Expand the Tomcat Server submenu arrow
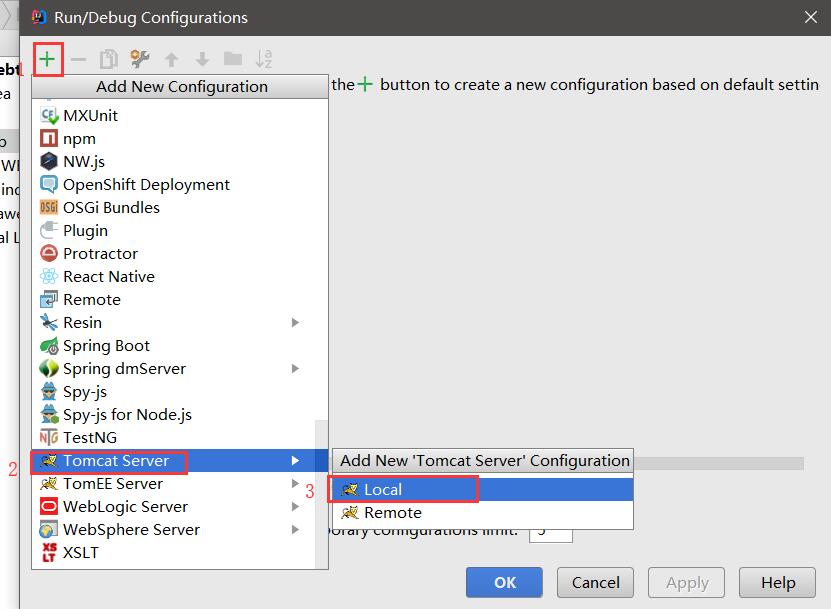This screenshot has width=831, height=609. click(295, 460)
